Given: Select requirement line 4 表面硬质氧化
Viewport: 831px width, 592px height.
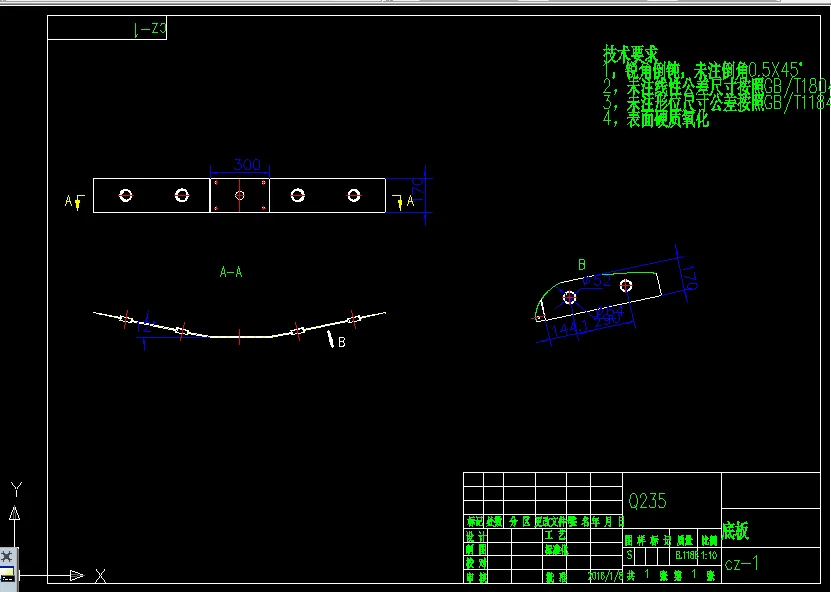Looking at the screenshot, I should 656,119.
